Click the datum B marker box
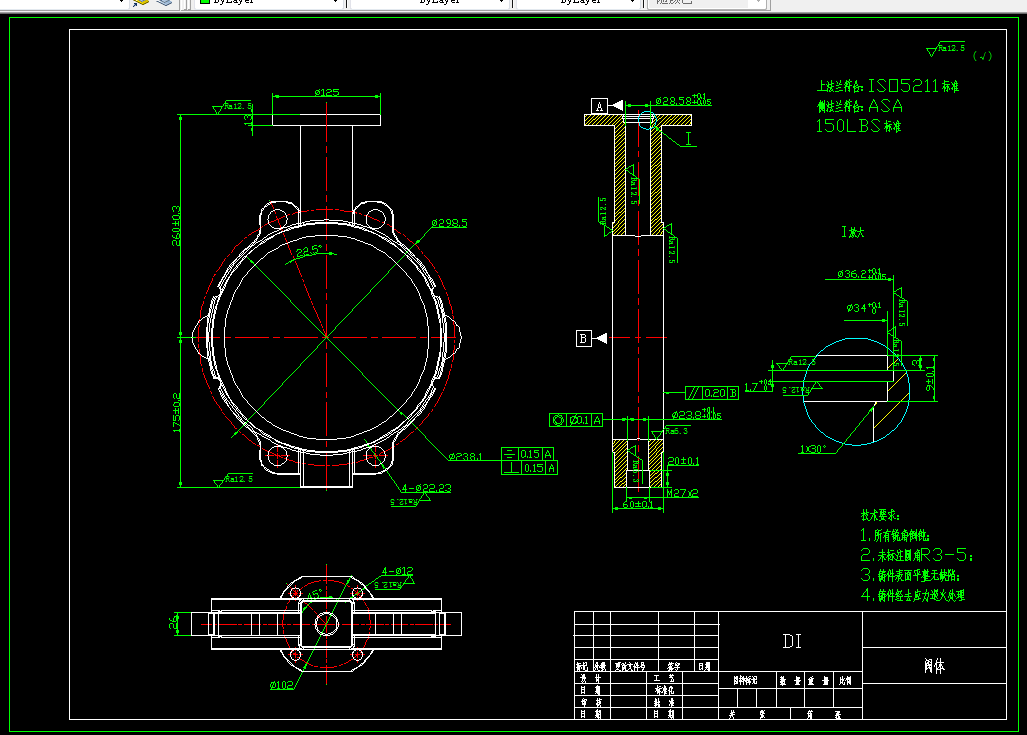This screenshot has width=1027, height=735. (583, 338)
